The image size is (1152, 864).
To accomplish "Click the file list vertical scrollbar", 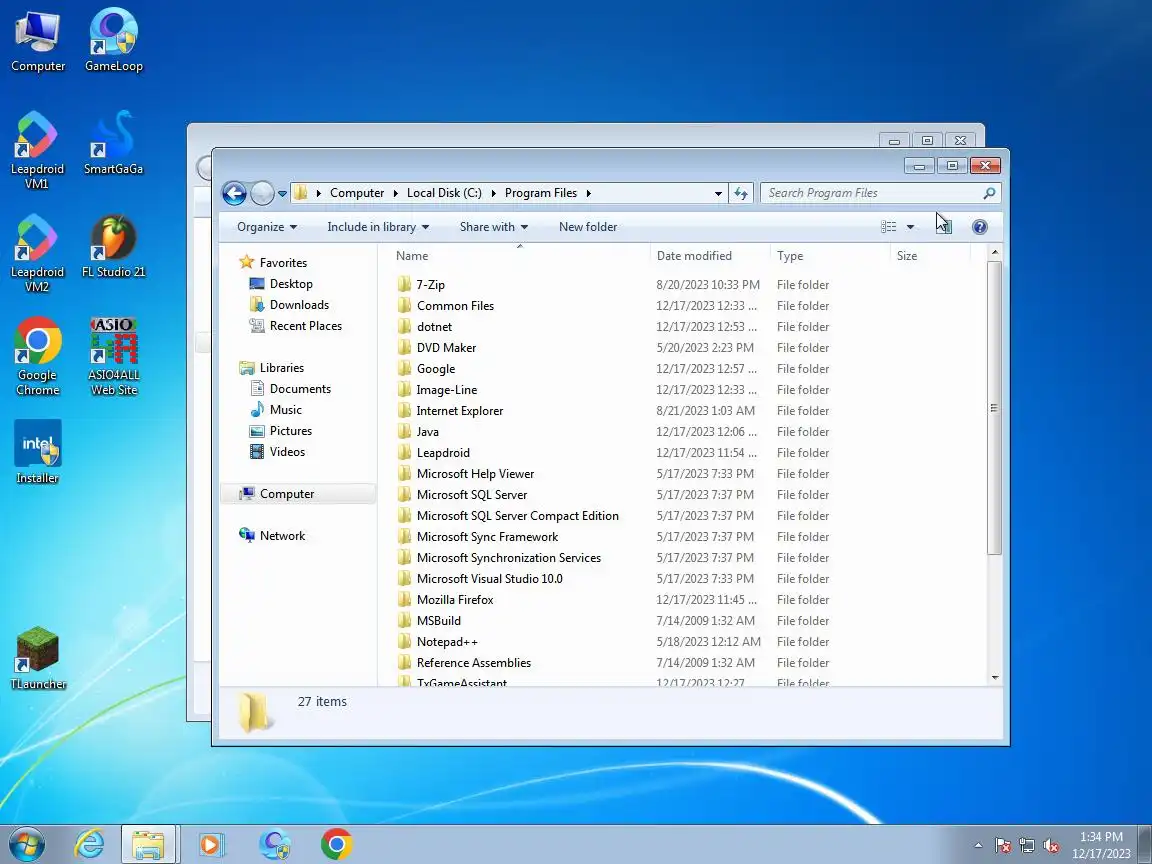I will (x=994, y=408).
